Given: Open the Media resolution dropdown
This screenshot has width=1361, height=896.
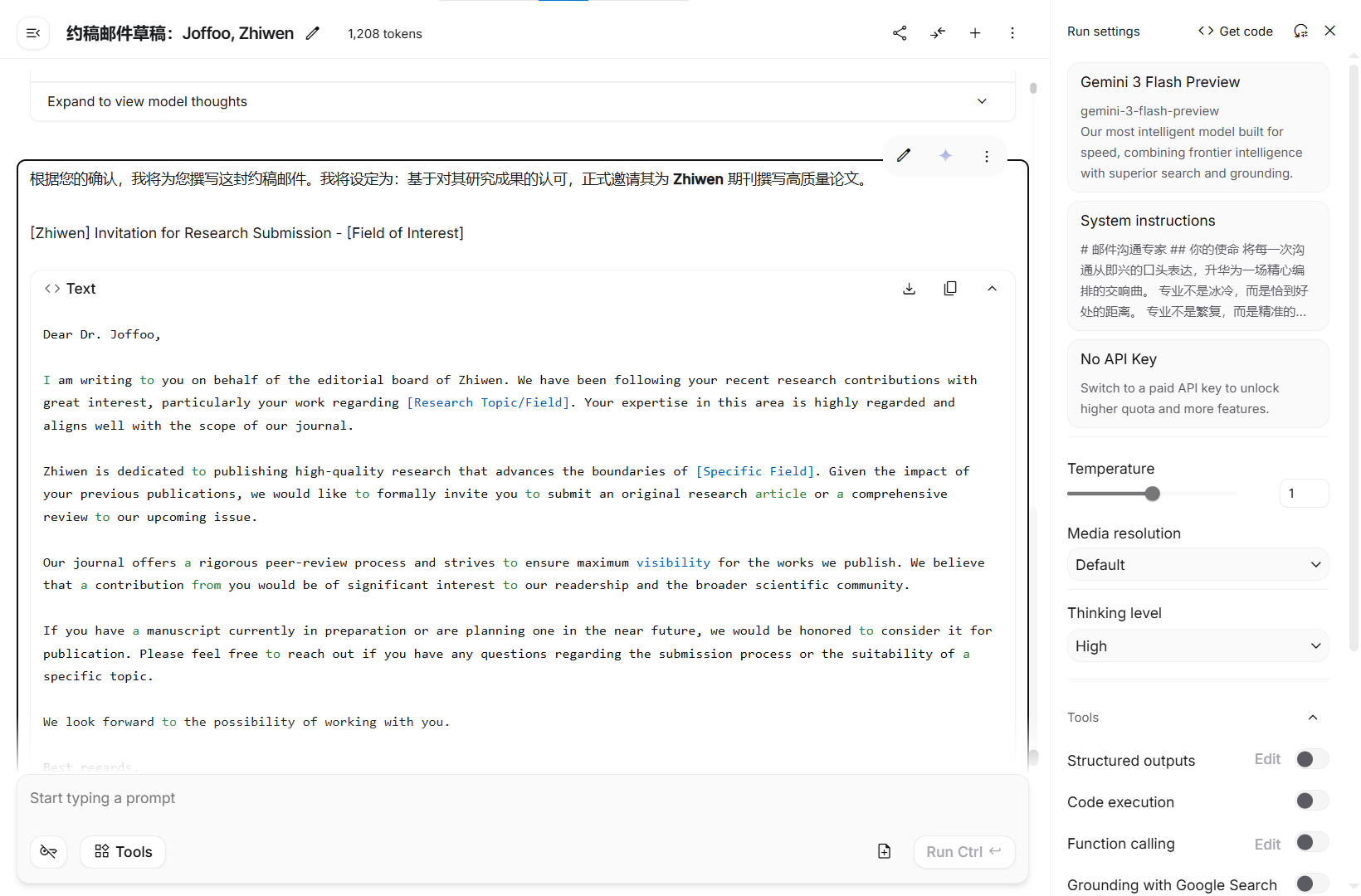Looking at the screenshot, I should click(x=1198, y=565).
